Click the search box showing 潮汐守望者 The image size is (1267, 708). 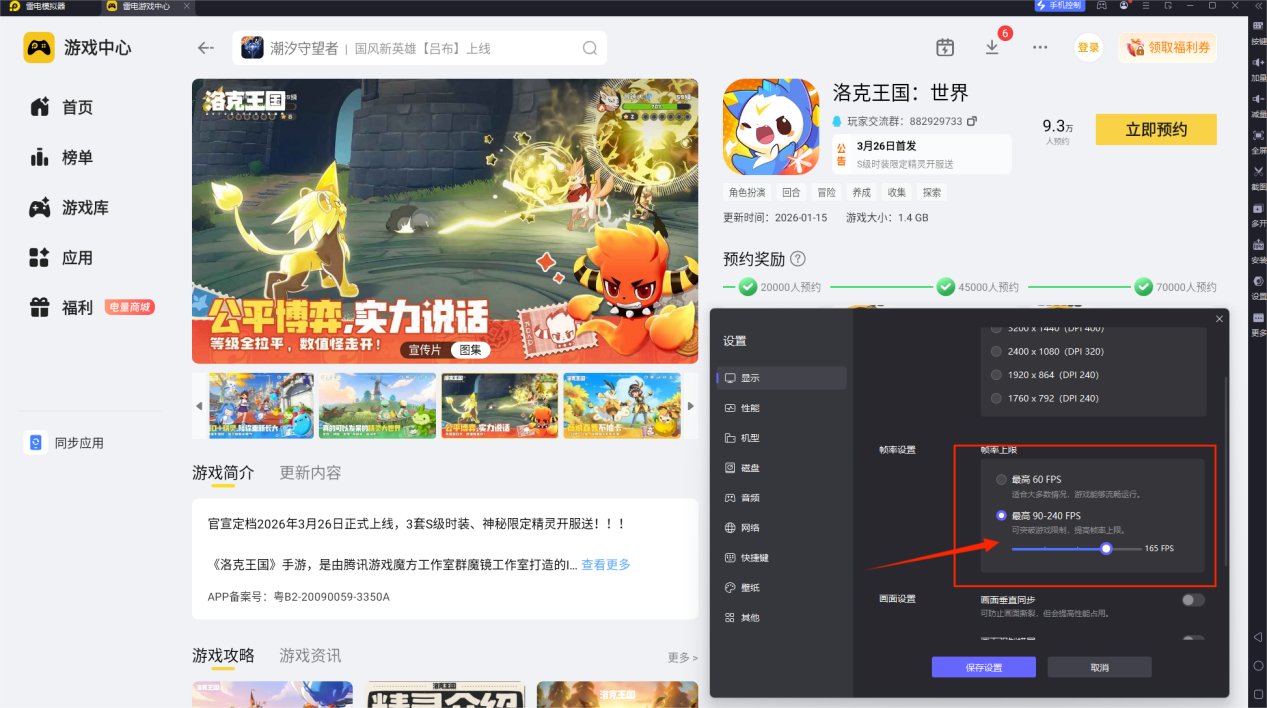tap(420, 48)
